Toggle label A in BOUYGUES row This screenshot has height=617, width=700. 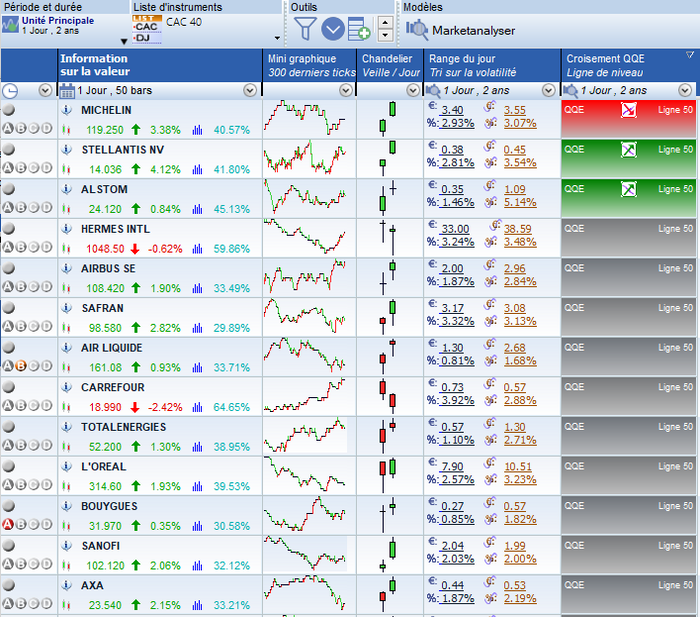[8, 525]
